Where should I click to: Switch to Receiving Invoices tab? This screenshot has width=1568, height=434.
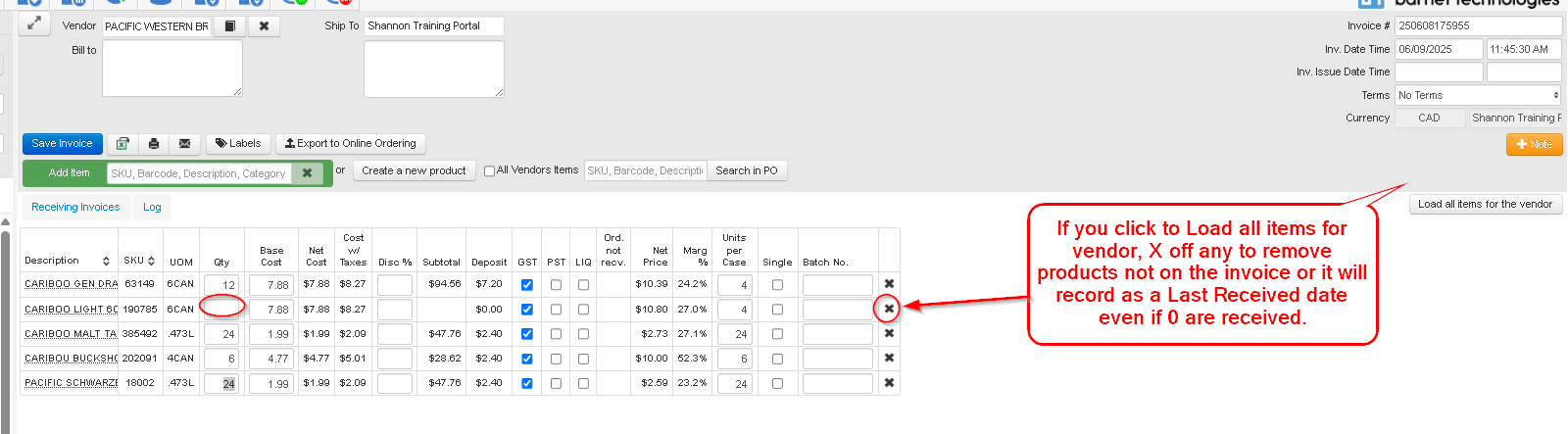pos(75,207)
